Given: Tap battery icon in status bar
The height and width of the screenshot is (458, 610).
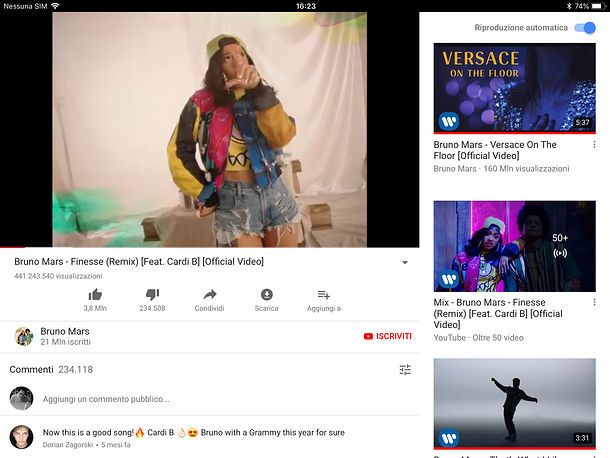Looking at the screenshot, I should (598, 6).
